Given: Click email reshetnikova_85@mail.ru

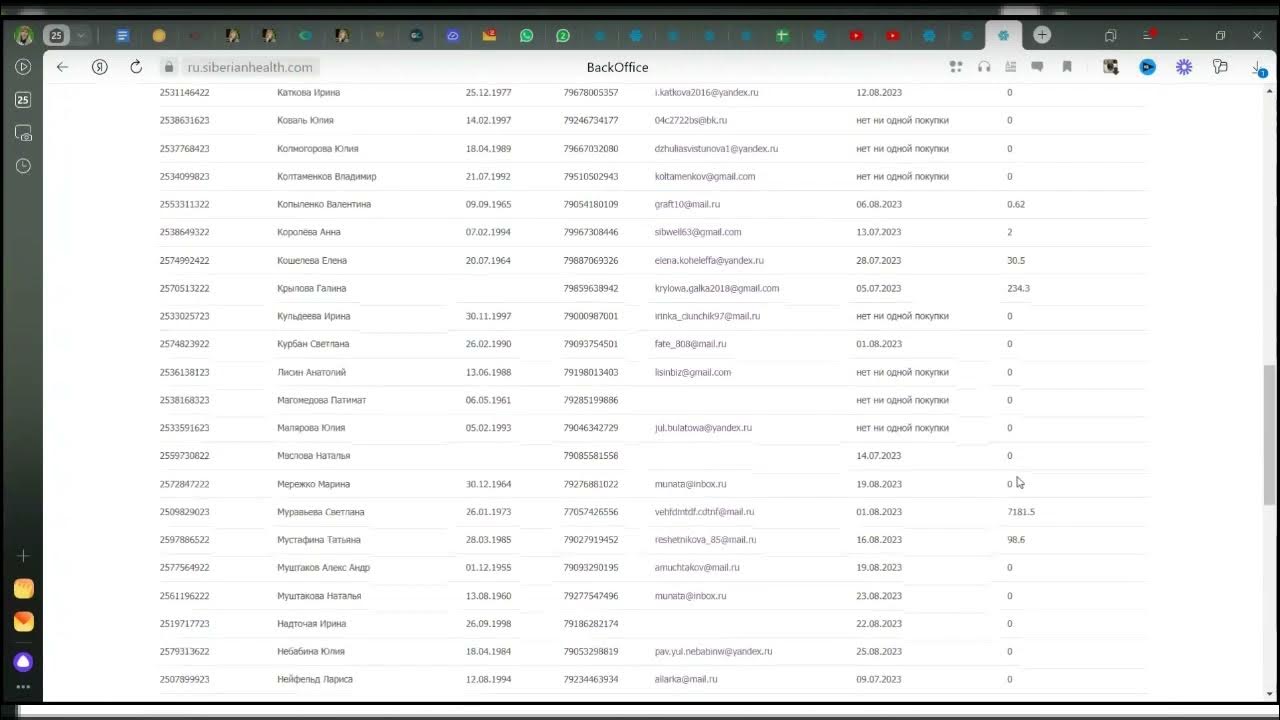Looking at the screenshot, I should point(705,540).
